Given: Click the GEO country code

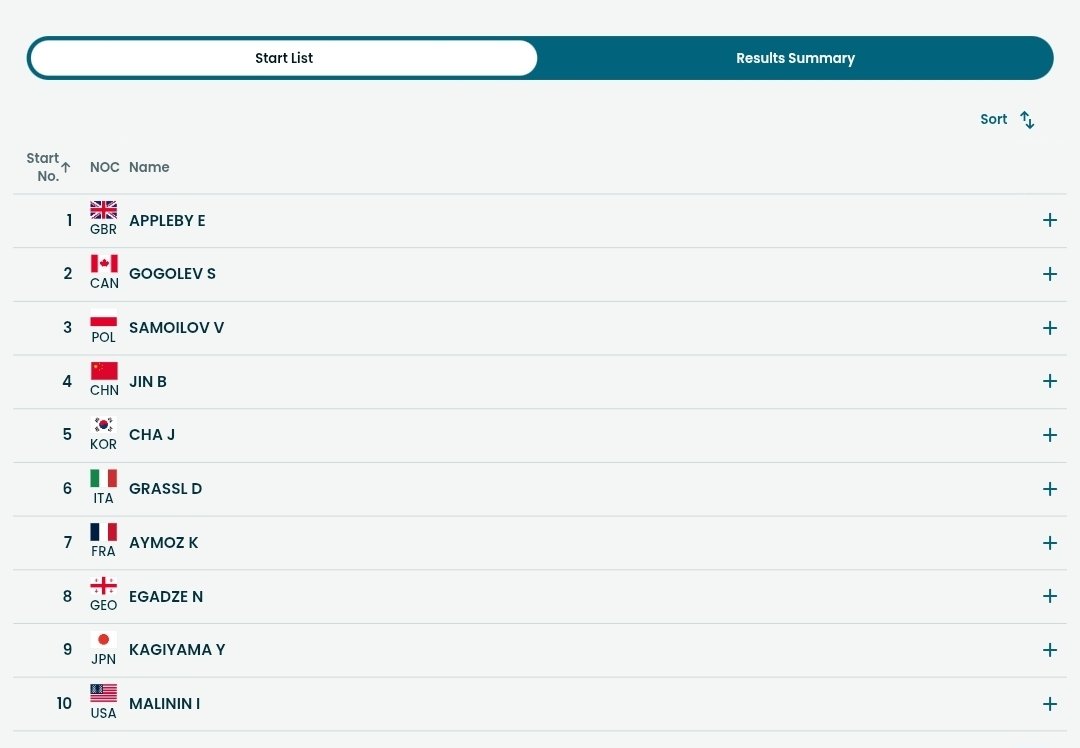Looking at the screenshot, I should [103, 605].
